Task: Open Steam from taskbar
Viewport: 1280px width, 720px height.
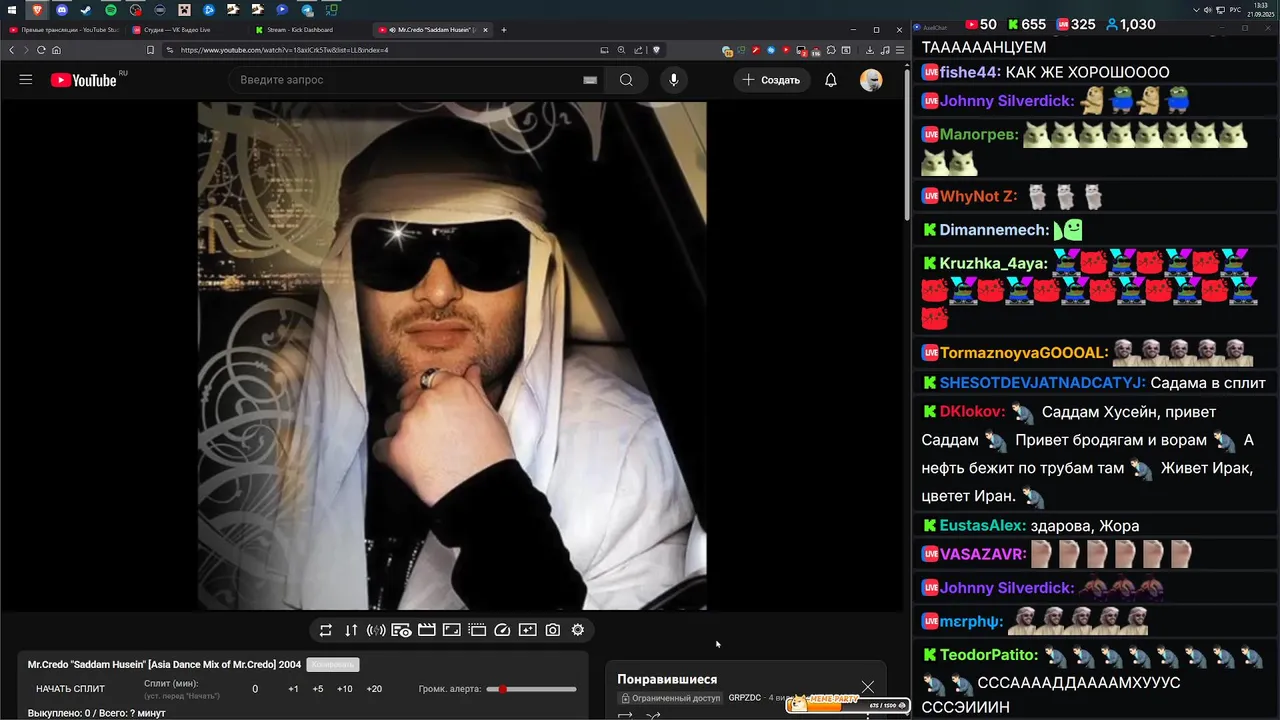Action: (x=86, y=10)
